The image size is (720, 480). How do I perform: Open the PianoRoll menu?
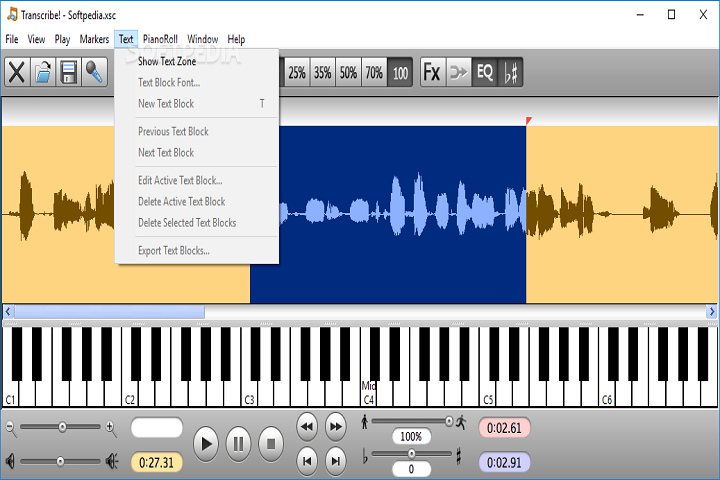(160, 39)
